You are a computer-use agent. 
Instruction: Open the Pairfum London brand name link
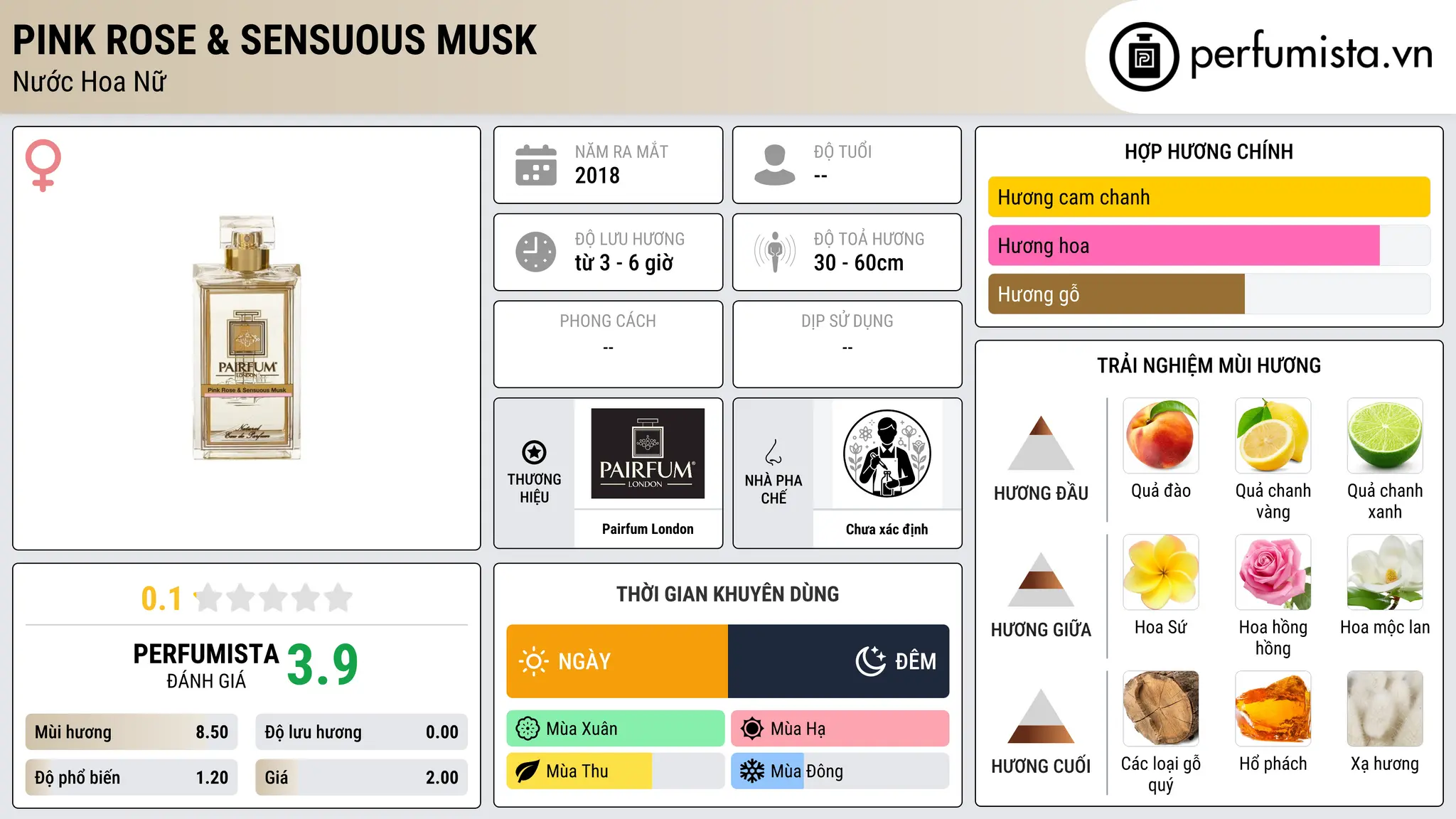point(648,529)
